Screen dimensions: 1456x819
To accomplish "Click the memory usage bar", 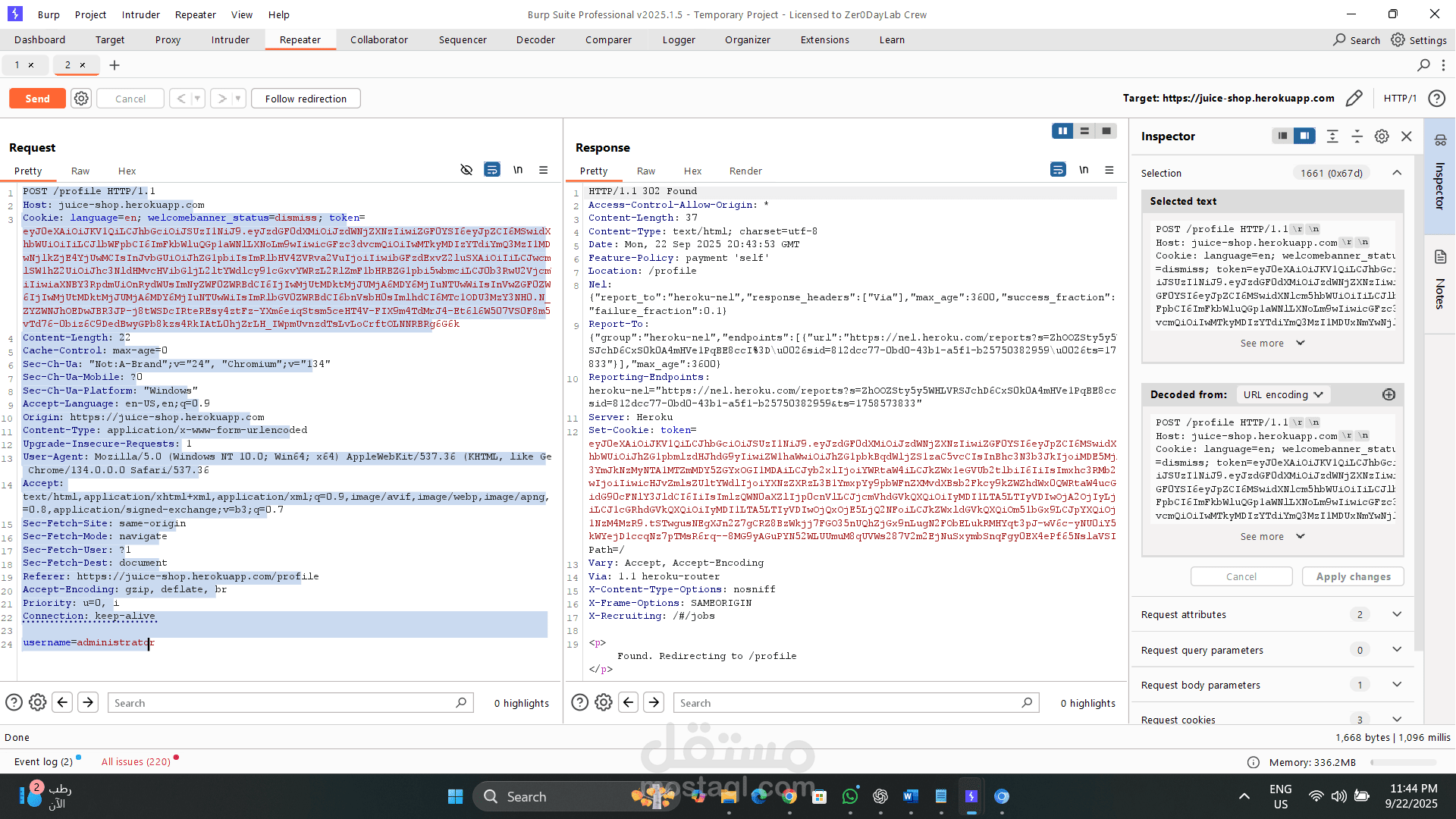I will [1403, 762].
